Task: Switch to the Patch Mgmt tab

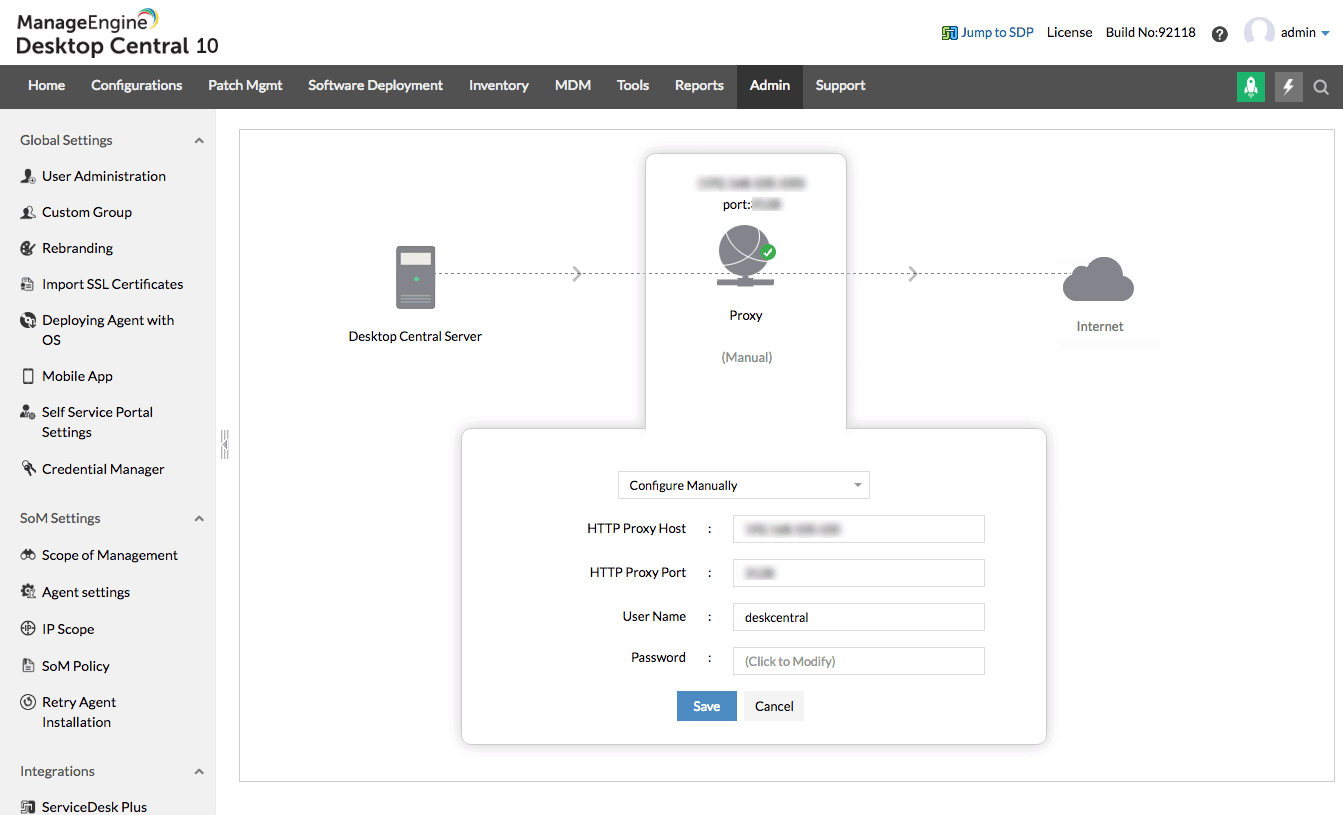Action: click(x=245, y=86)
